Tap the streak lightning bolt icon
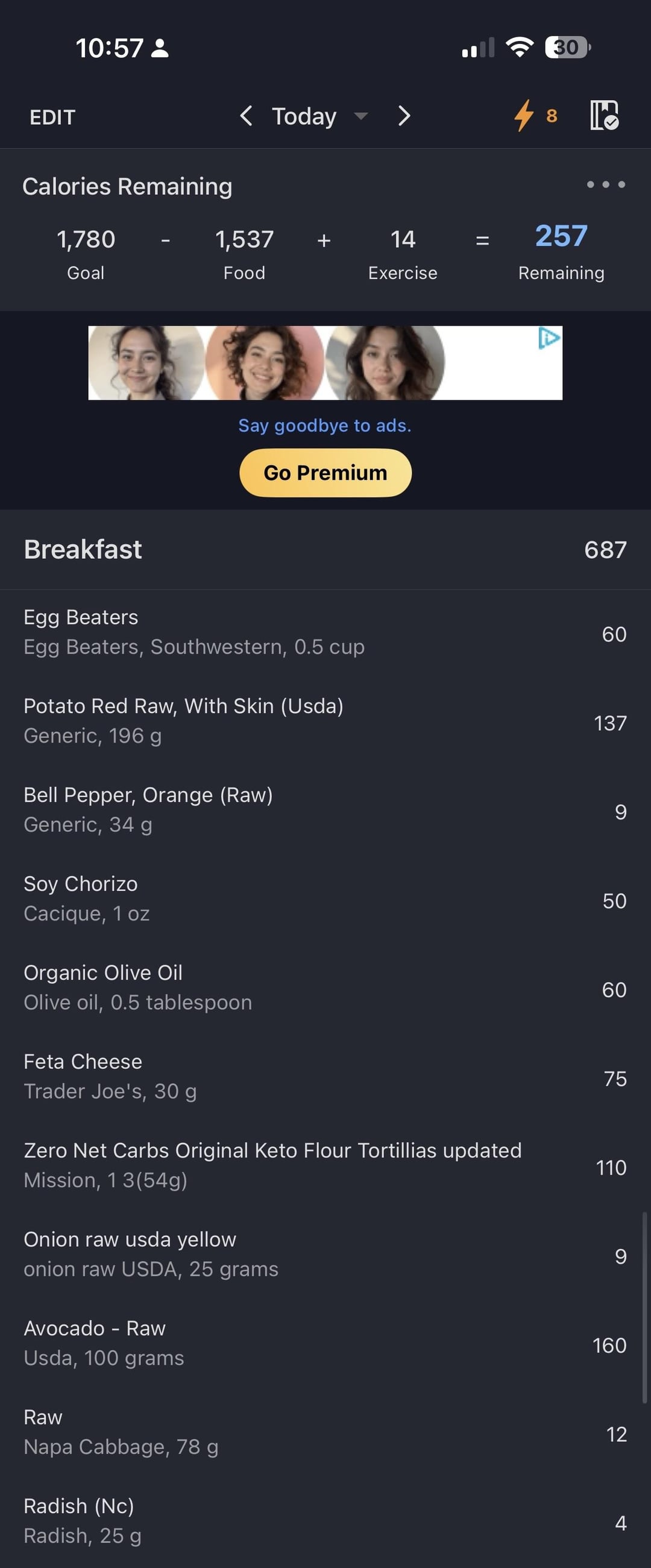Image resolution: width=651 pixels, height=1568 pixels. (x=524, y=116)
